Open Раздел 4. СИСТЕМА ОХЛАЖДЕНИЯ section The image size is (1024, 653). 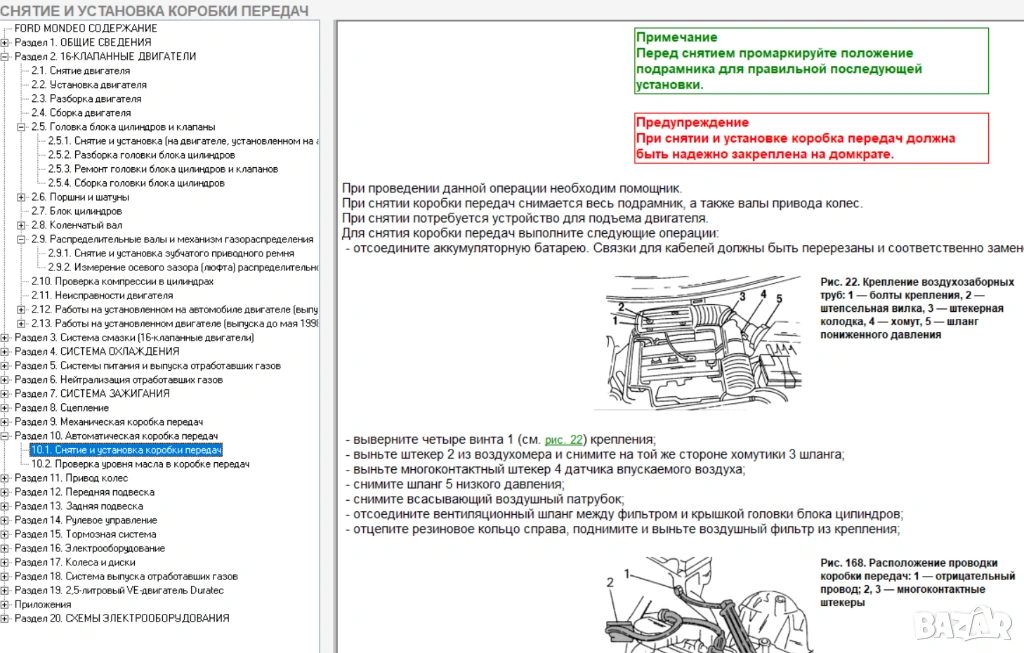point(97,352)
